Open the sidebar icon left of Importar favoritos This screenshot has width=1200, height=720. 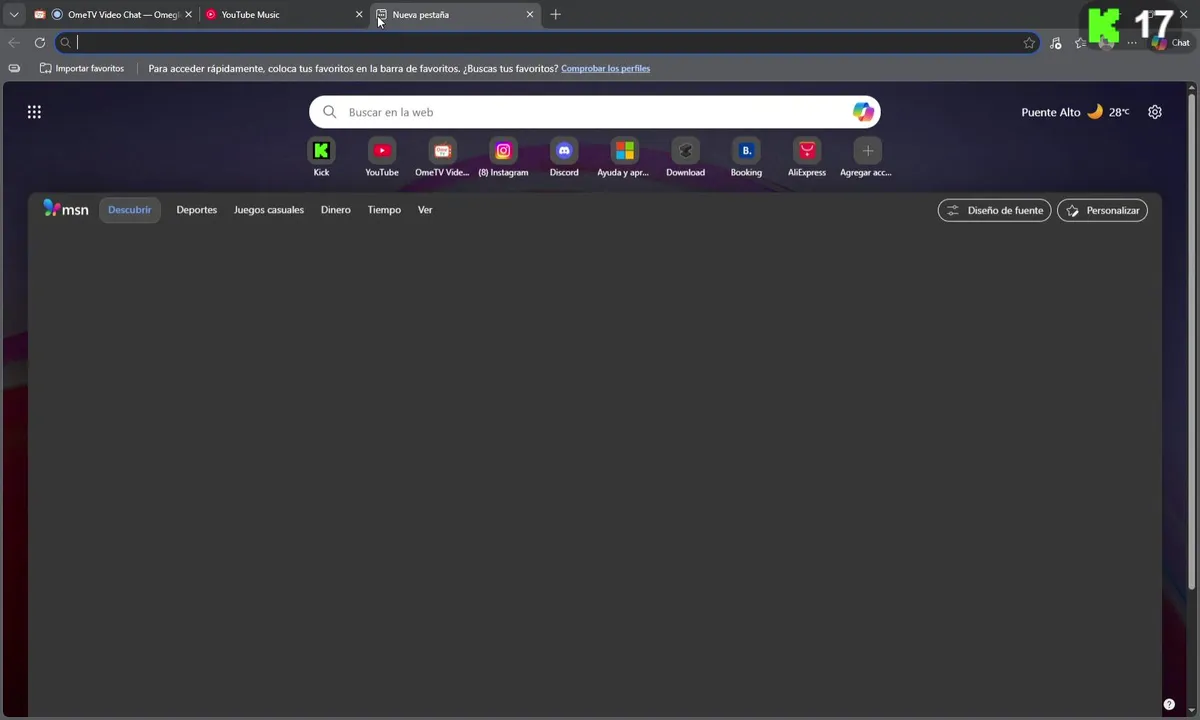(x=14, y=68)
